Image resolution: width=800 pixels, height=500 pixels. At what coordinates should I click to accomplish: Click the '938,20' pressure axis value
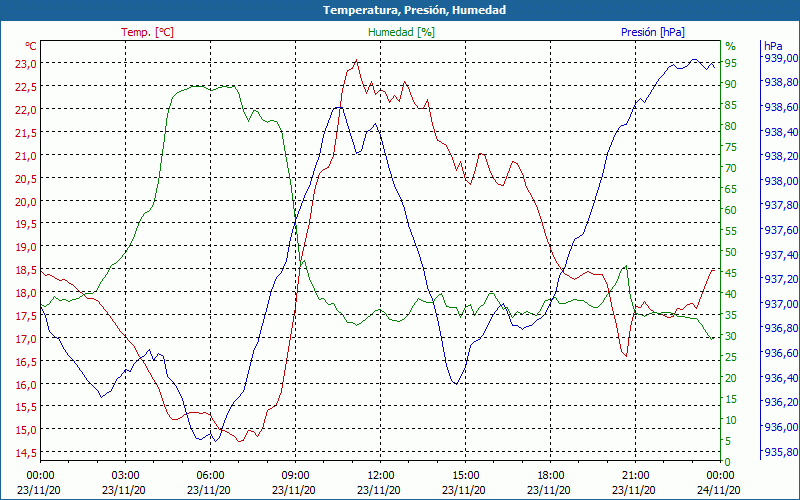pyautogui.click(x=781, y=156)
